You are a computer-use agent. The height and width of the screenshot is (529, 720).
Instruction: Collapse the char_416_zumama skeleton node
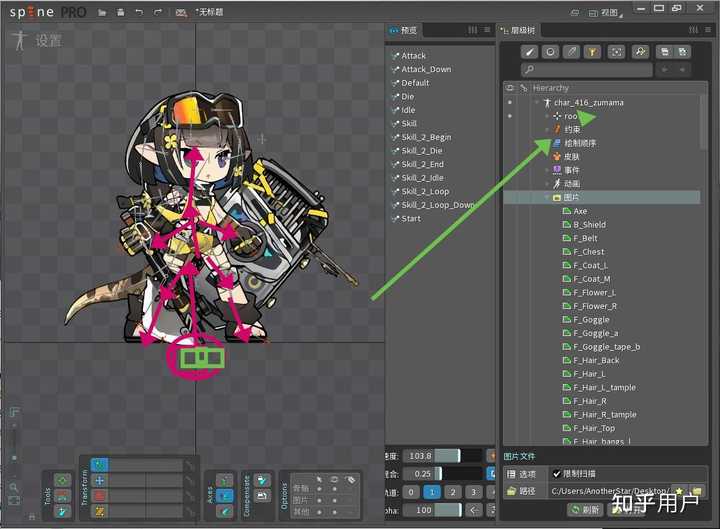pyautogui.click(x=537, y=102)
